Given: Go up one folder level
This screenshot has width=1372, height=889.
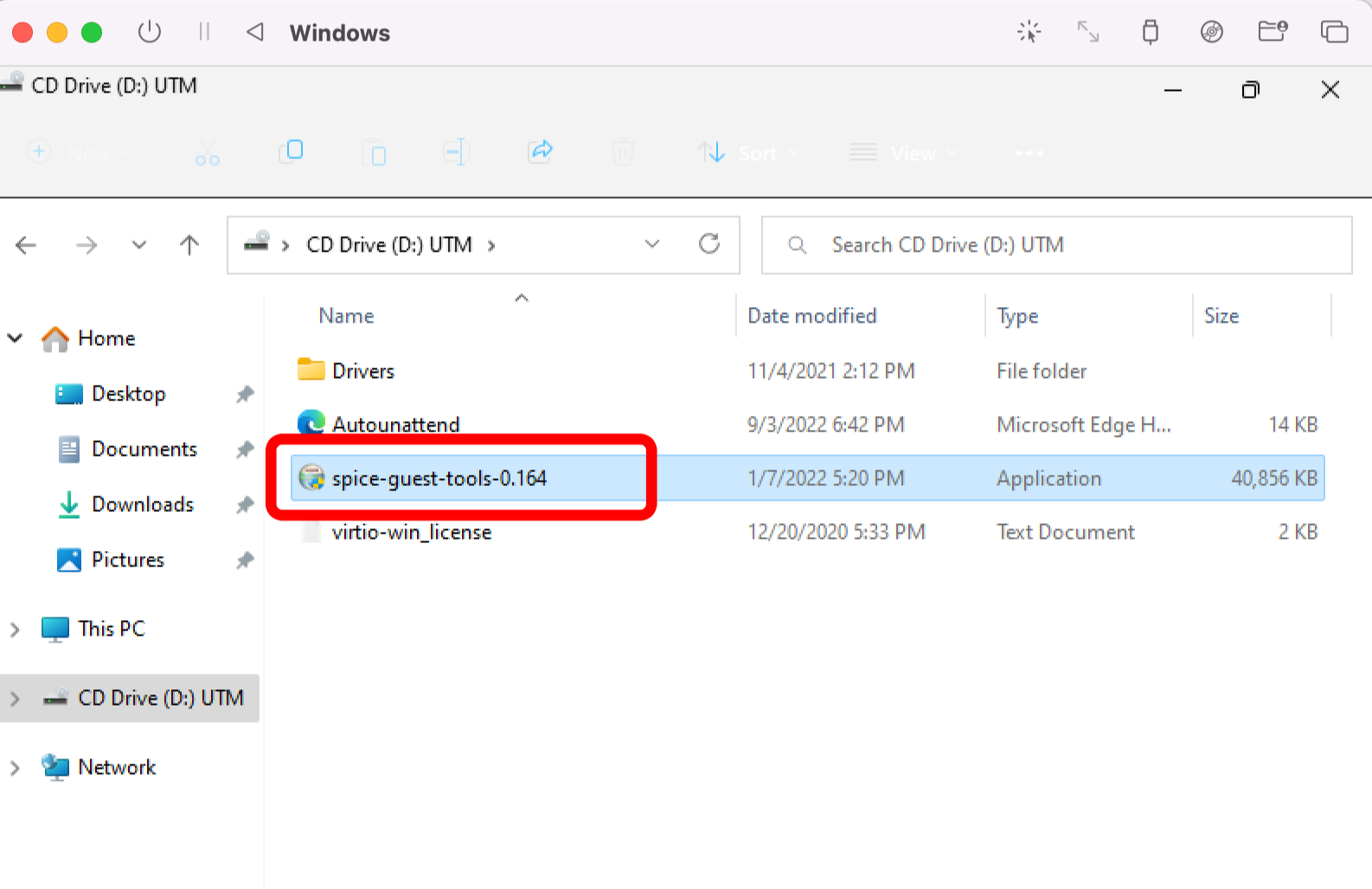Looking at the screenshot, I should 189,245.
